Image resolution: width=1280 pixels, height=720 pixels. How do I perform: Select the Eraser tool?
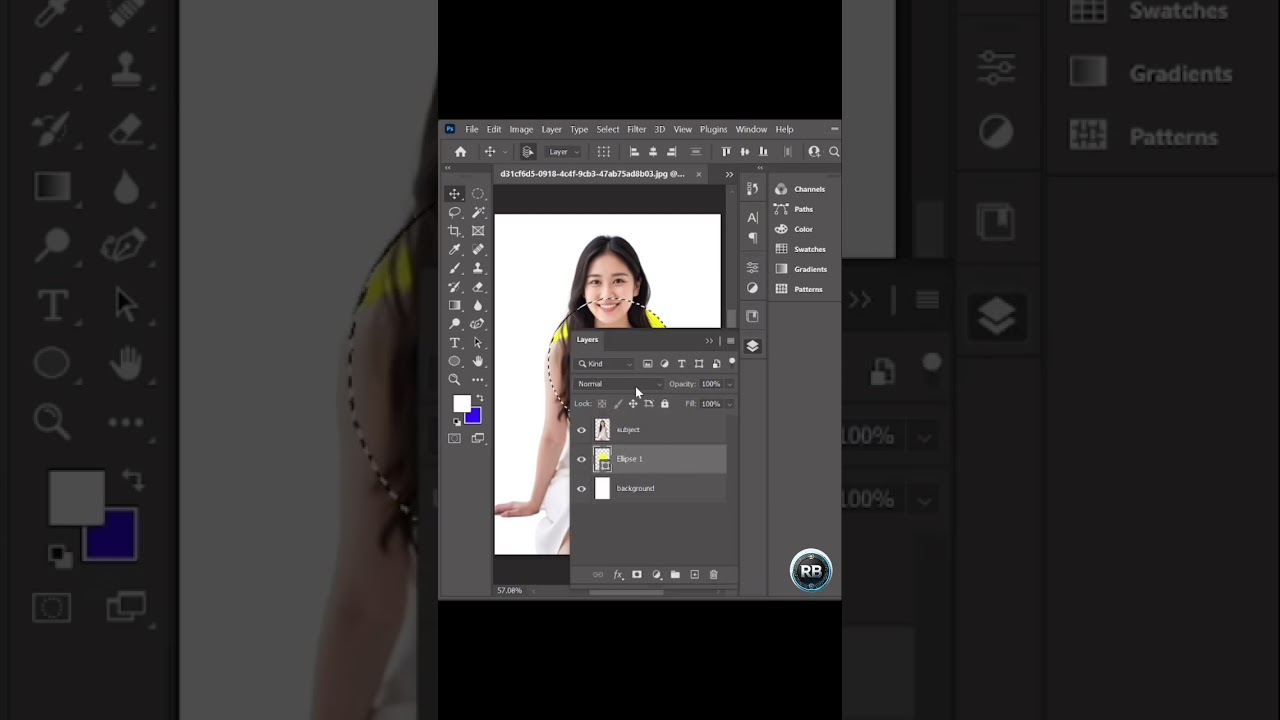point(478,287)
